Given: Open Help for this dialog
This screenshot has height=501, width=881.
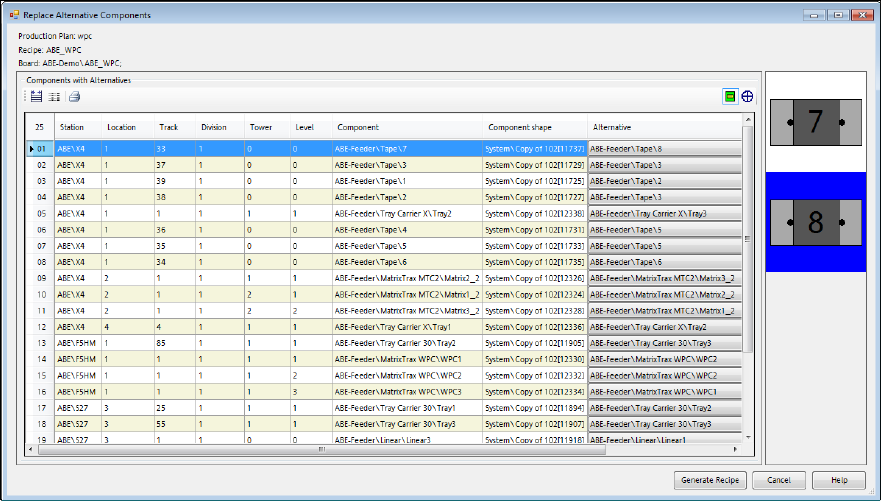Looking at the screenshot, I should (x=838, y=480).
